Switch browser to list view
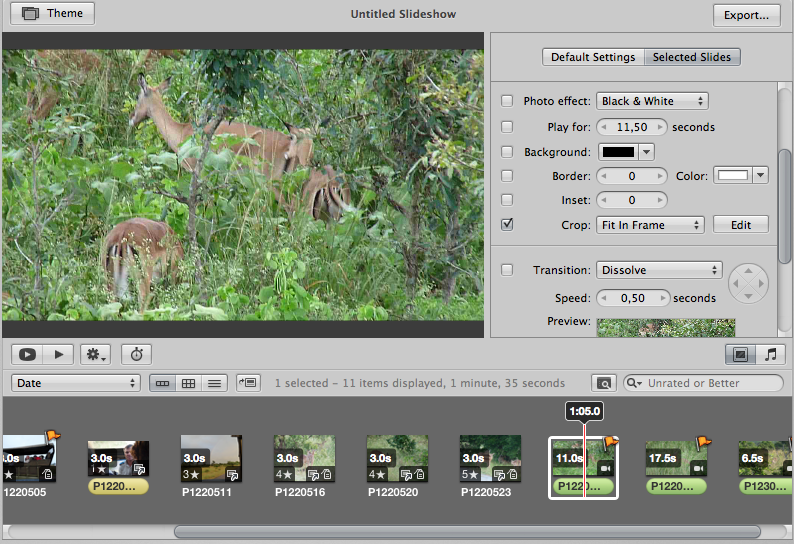 [213, 383]
